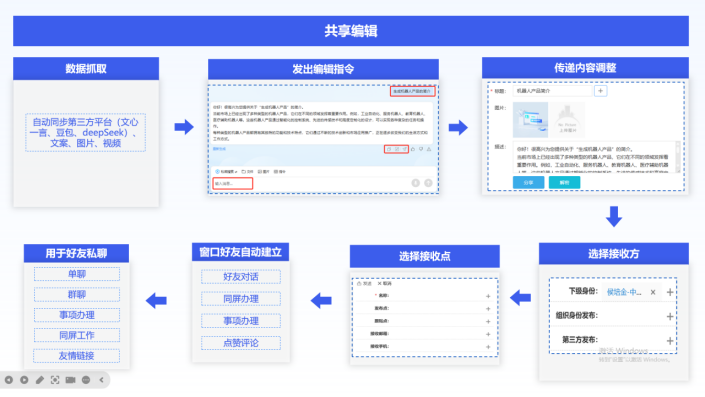Go to the previous slide in slideshow toolbar
This screenshot has height=397, width=705.
click(x=9, y=380)
